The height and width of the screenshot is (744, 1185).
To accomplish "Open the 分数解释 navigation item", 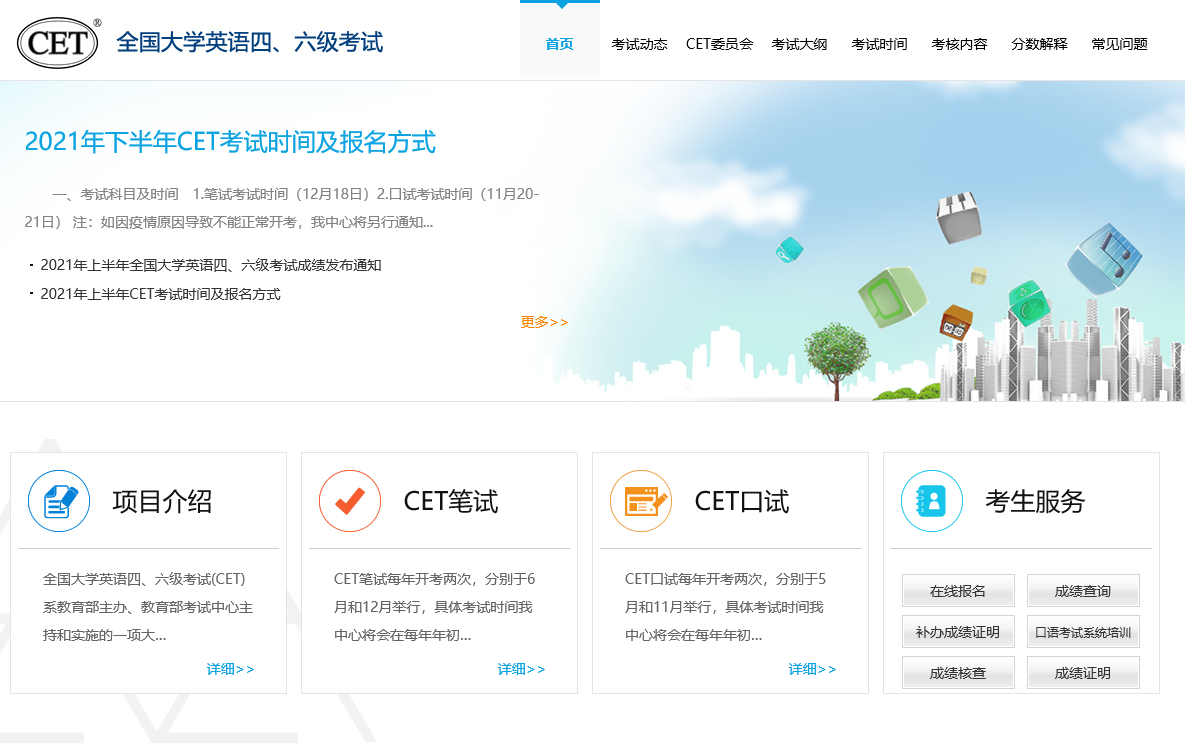I will (1040, 44).
